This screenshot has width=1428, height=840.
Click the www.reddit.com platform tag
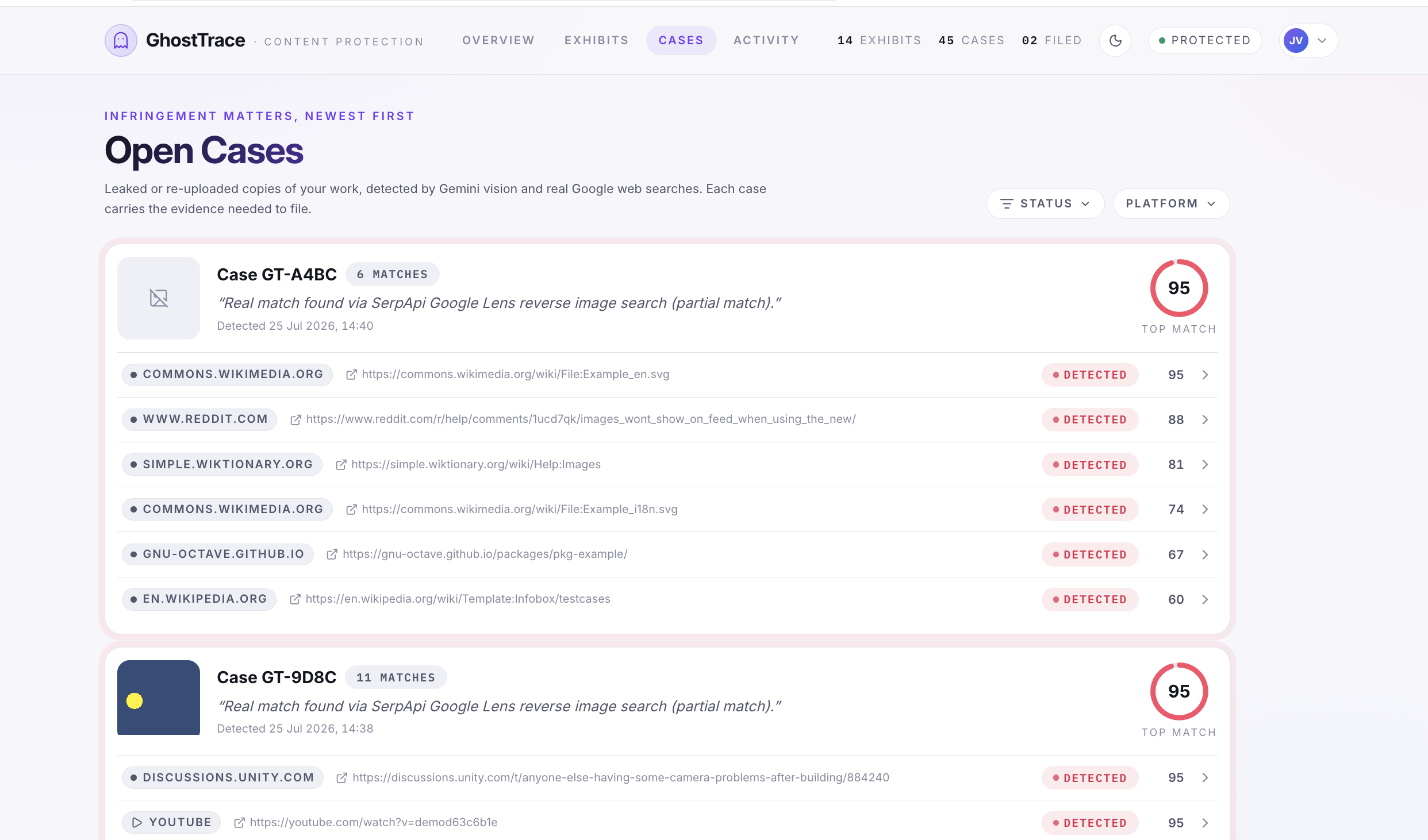pyautogui.click(x=199, y=419)
